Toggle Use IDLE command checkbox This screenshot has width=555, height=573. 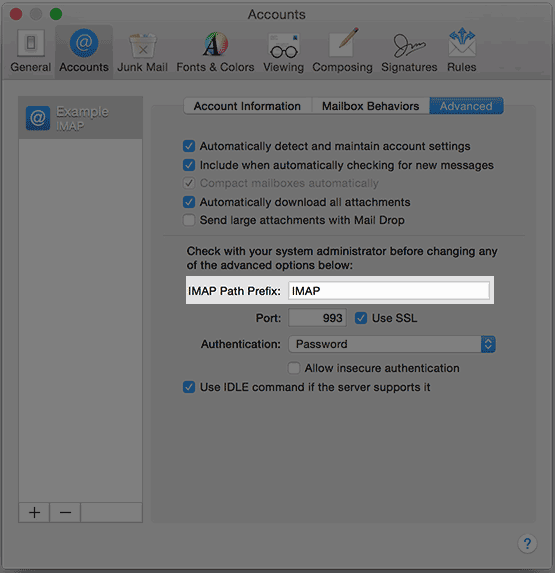point(189,387)
